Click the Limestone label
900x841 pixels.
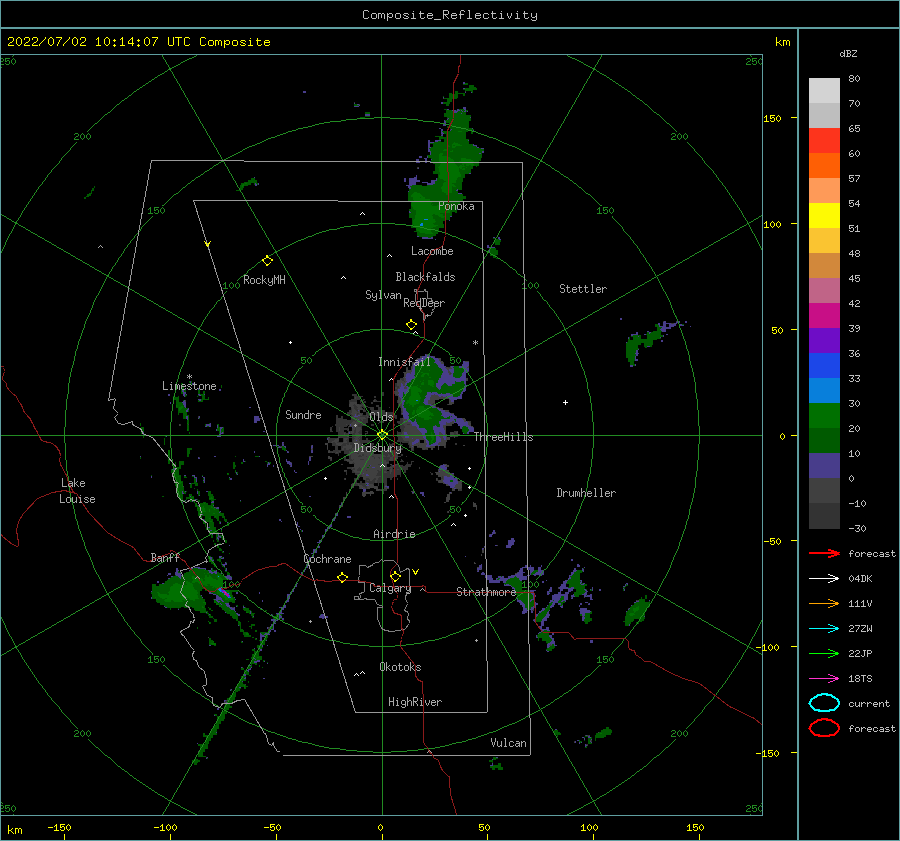189,386
